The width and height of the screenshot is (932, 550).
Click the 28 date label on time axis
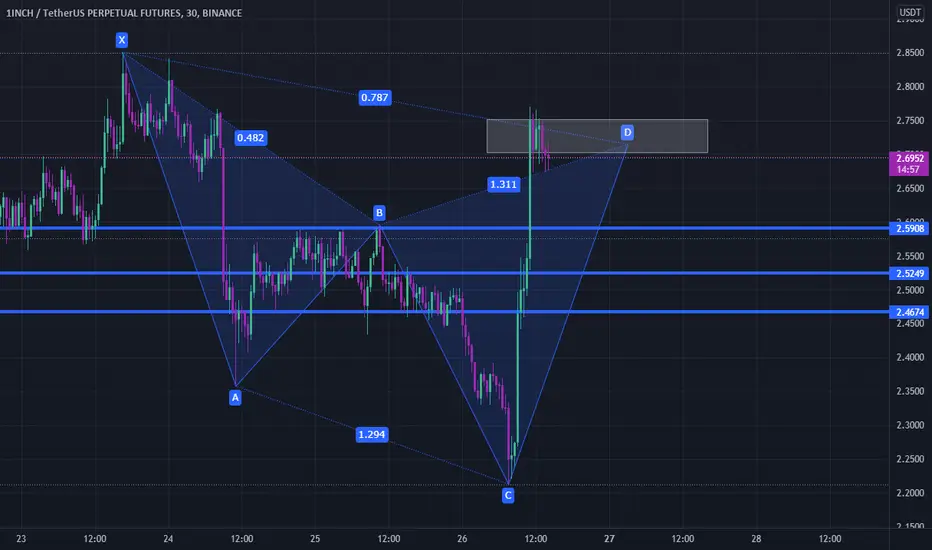[756, 539]
